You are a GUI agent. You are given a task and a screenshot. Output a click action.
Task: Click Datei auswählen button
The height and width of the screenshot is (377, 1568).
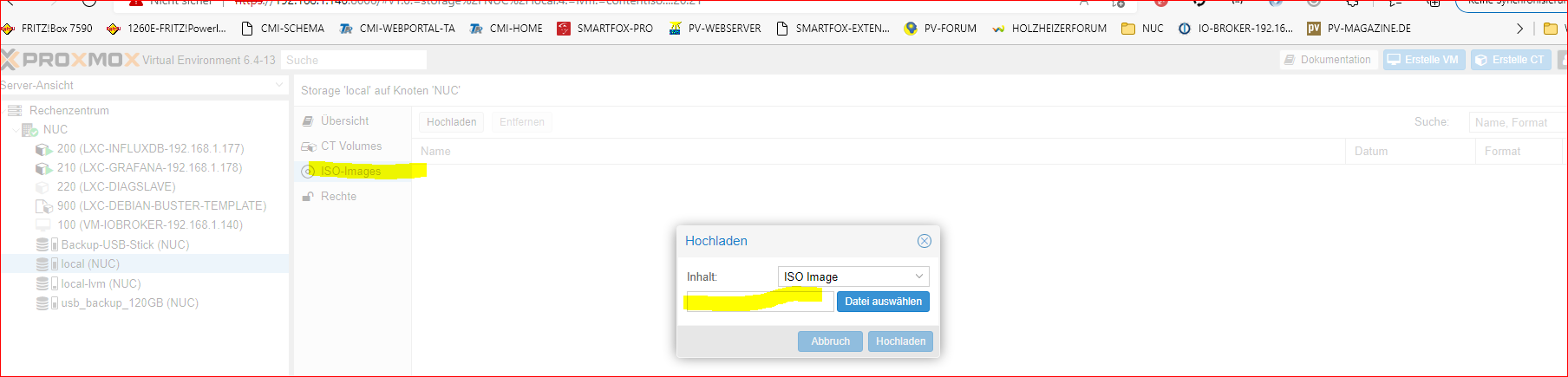click(x=883, y=301)
